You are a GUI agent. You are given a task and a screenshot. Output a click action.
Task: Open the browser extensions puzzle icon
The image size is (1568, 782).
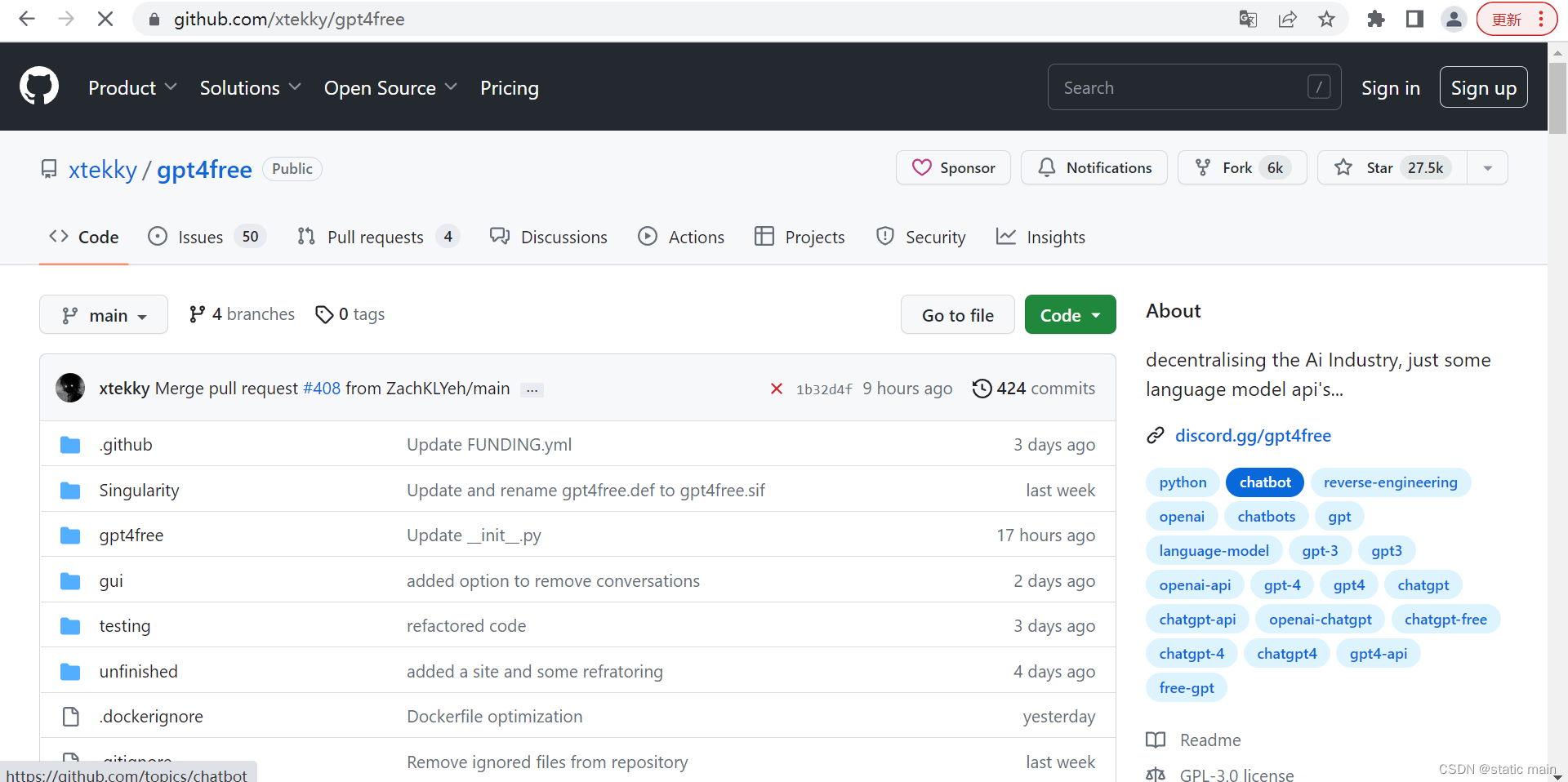tap(1376, 19)
